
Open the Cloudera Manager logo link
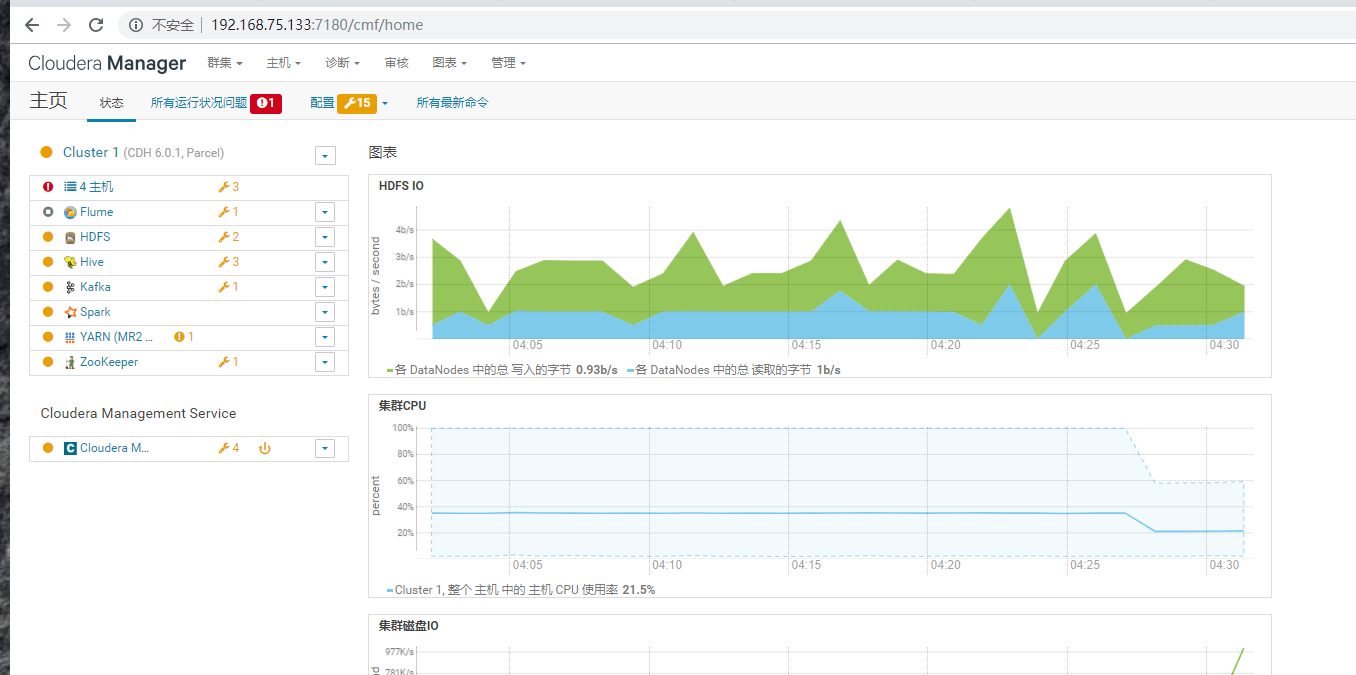point(107,63)
